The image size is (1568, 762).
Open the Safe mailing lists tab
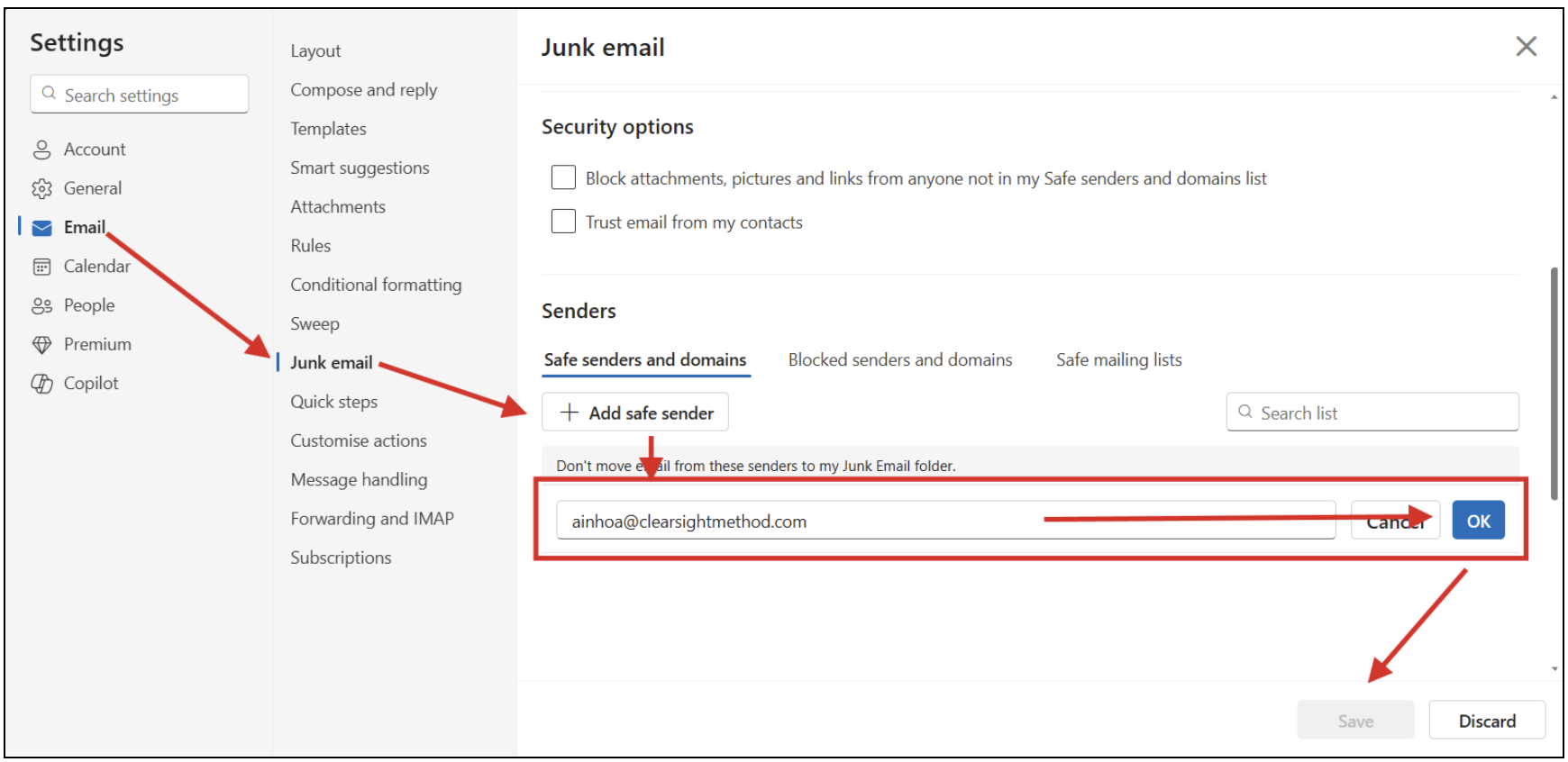1118,360
